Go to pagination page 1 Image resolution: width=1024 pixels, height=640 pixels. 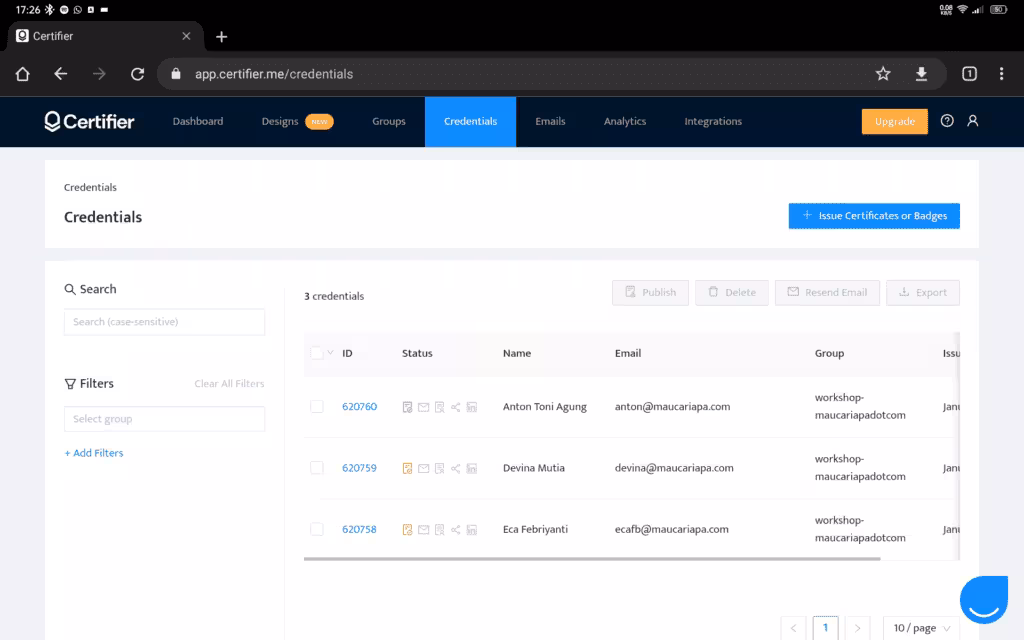click(825, 628)
